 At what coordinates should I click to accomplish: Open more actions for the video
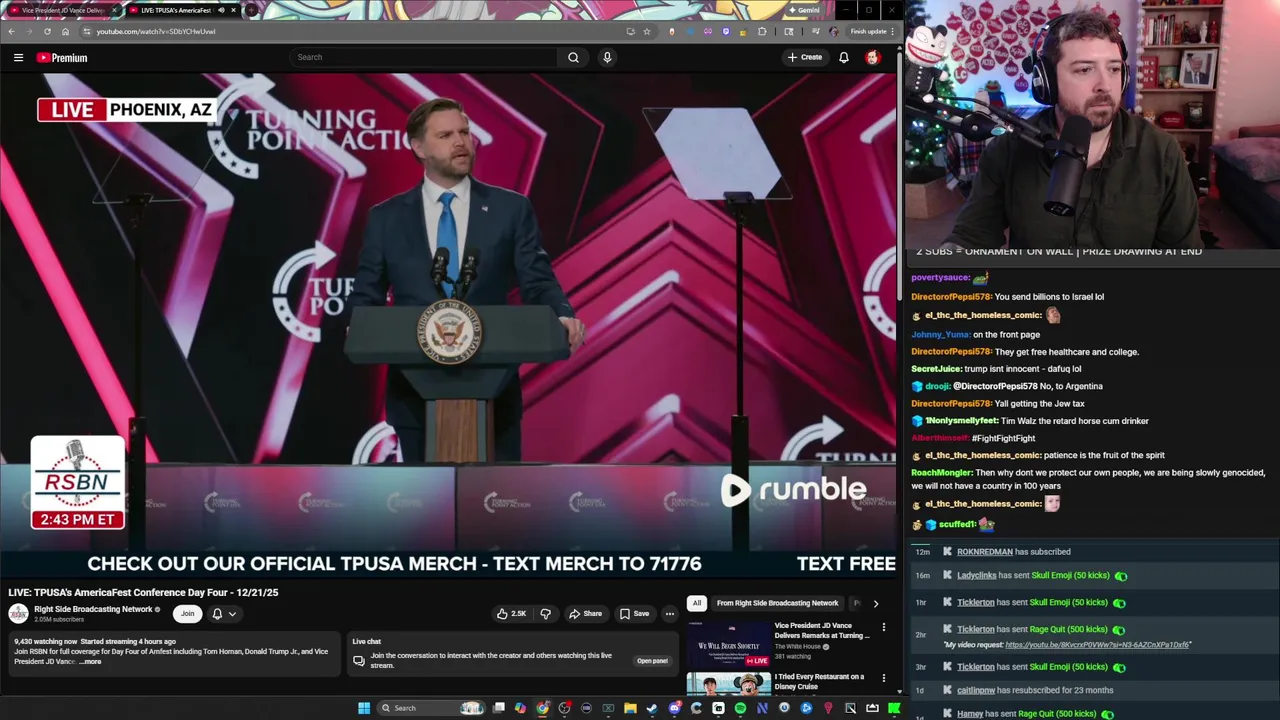point(669,614)
